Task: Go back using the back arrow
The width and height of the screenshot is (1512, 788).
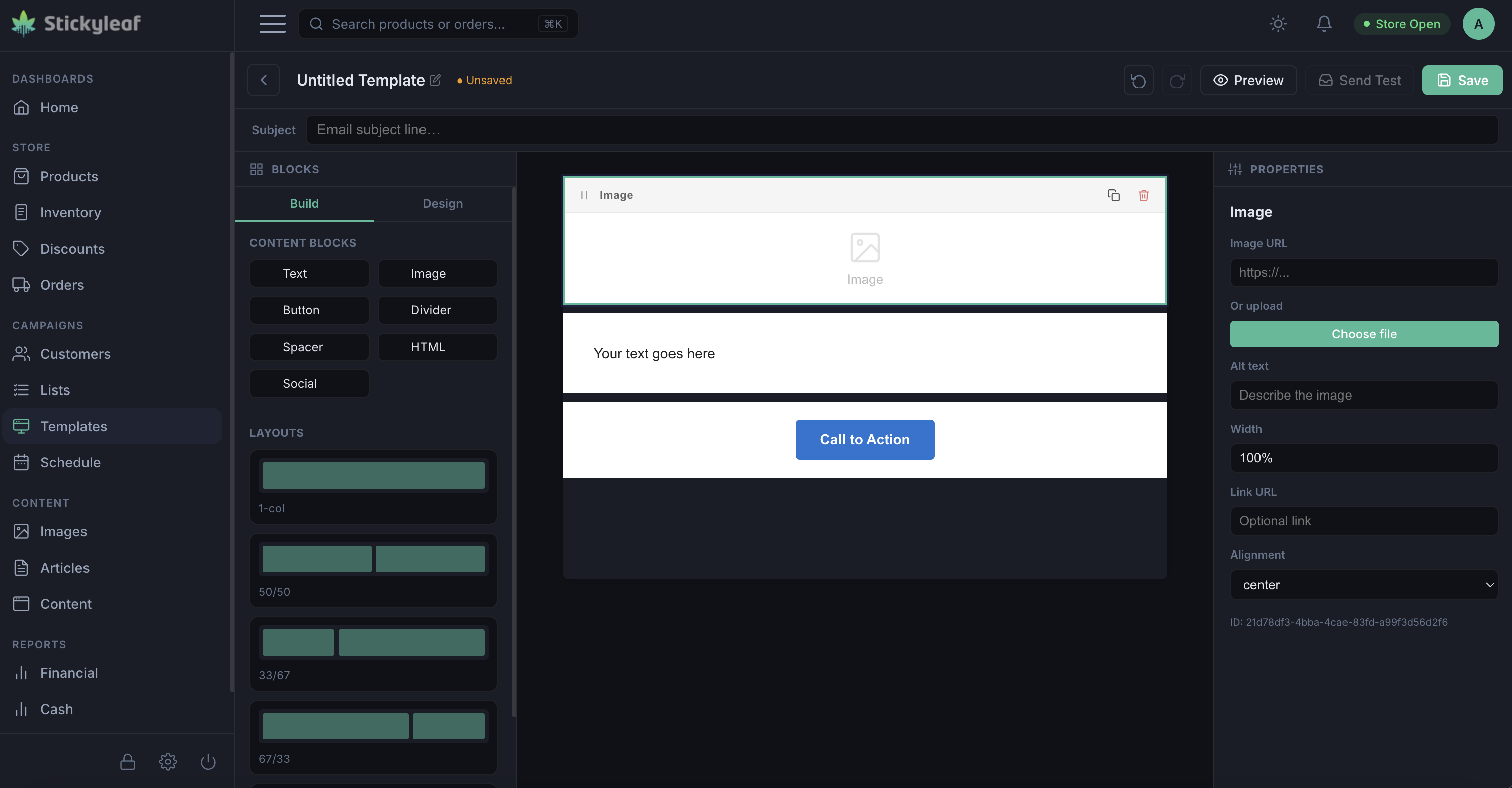Action: pyautogui.click(x=263, y=80)
